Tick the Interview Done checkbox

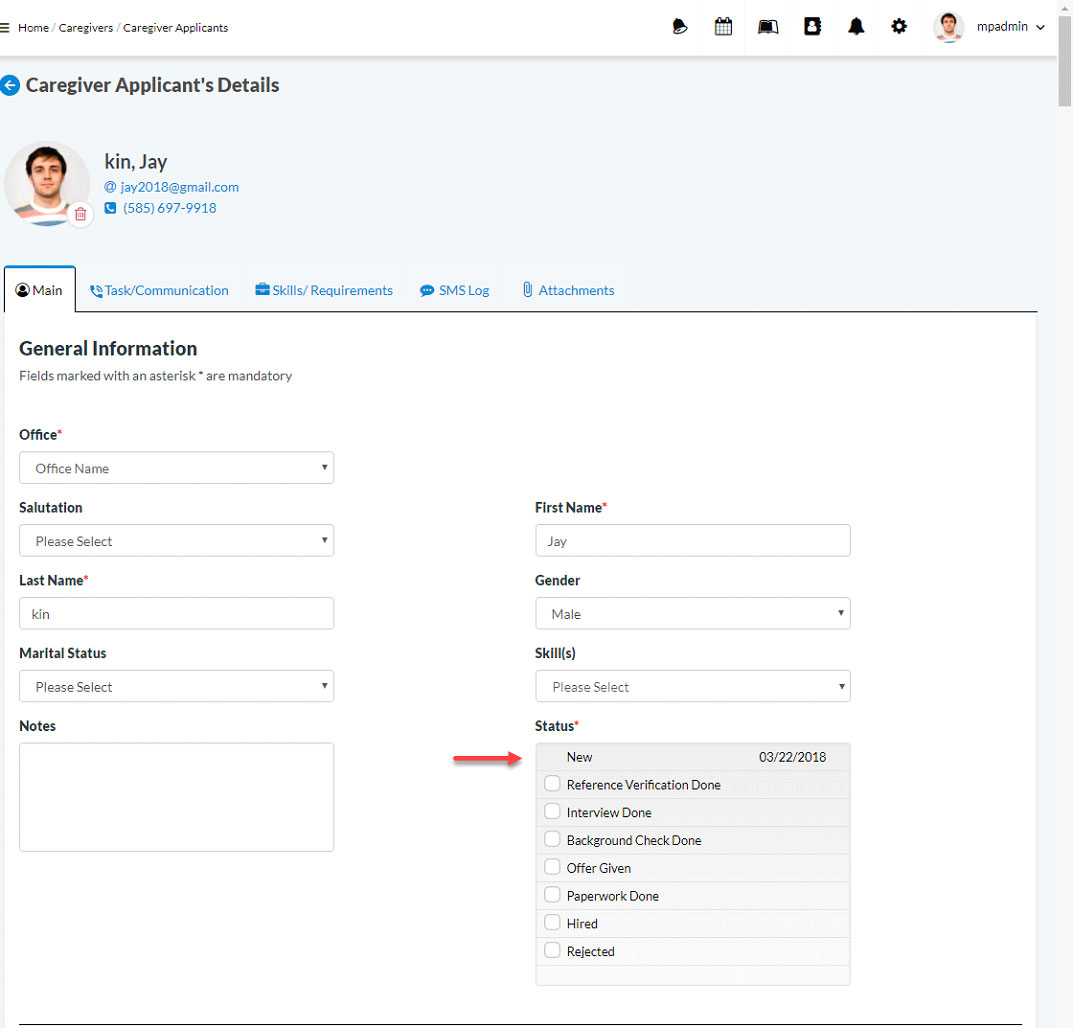(x=552, y=812)
